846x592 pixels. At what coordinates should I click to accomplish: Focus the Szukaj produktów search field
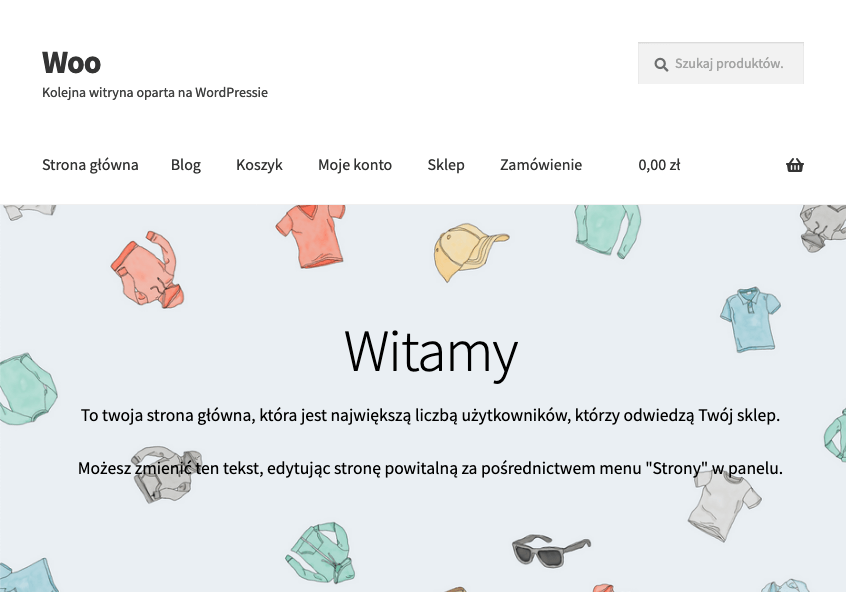point(721,63)
